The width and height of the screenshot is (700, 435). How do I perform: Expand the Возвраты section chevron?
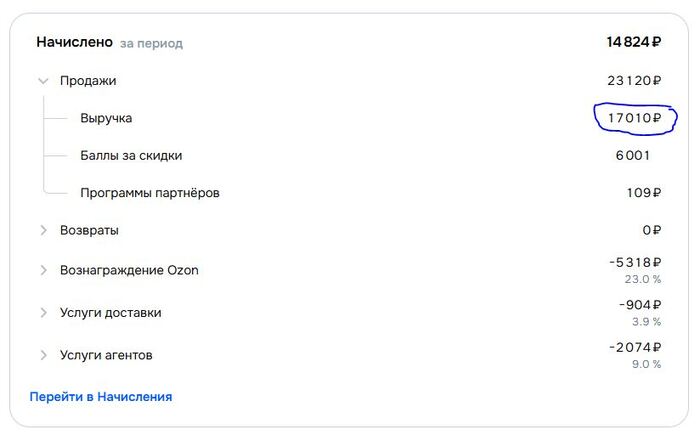click(43, 230)
